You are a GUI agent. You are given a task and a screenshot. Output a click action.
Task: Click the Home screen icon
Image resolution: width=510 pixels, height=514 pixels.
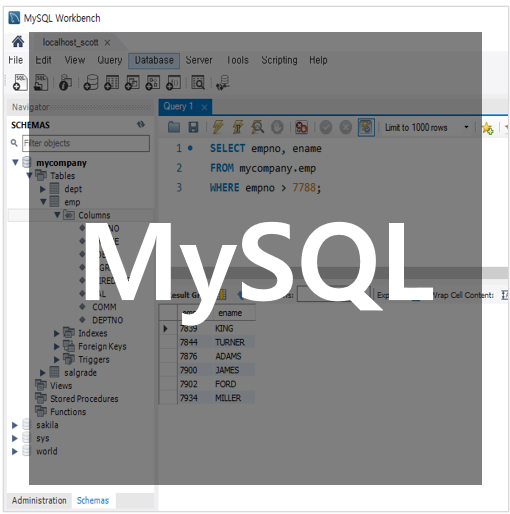coord(18,42)
